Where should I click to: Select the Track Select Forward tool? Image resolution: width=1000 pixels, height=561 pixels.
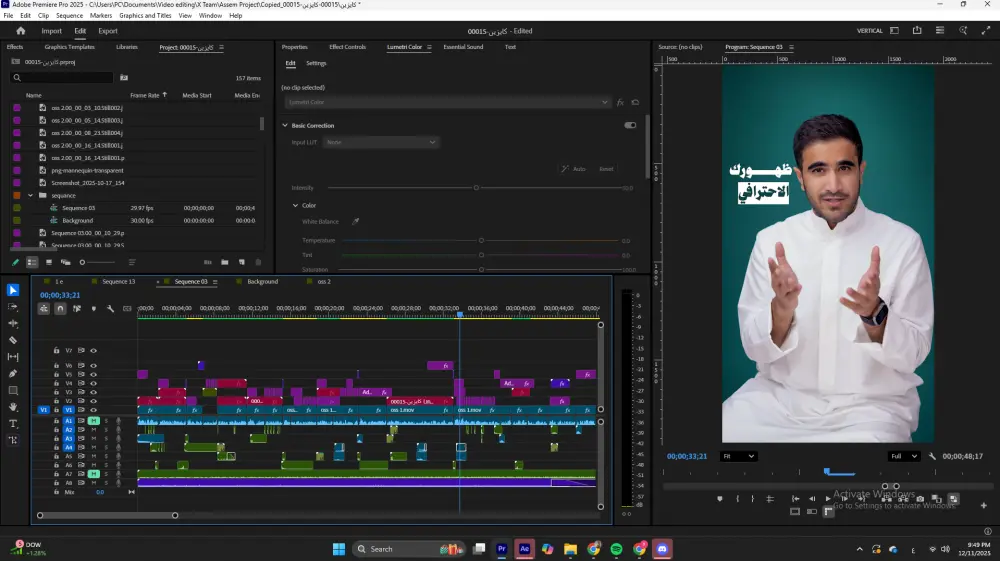click(13, 307)
